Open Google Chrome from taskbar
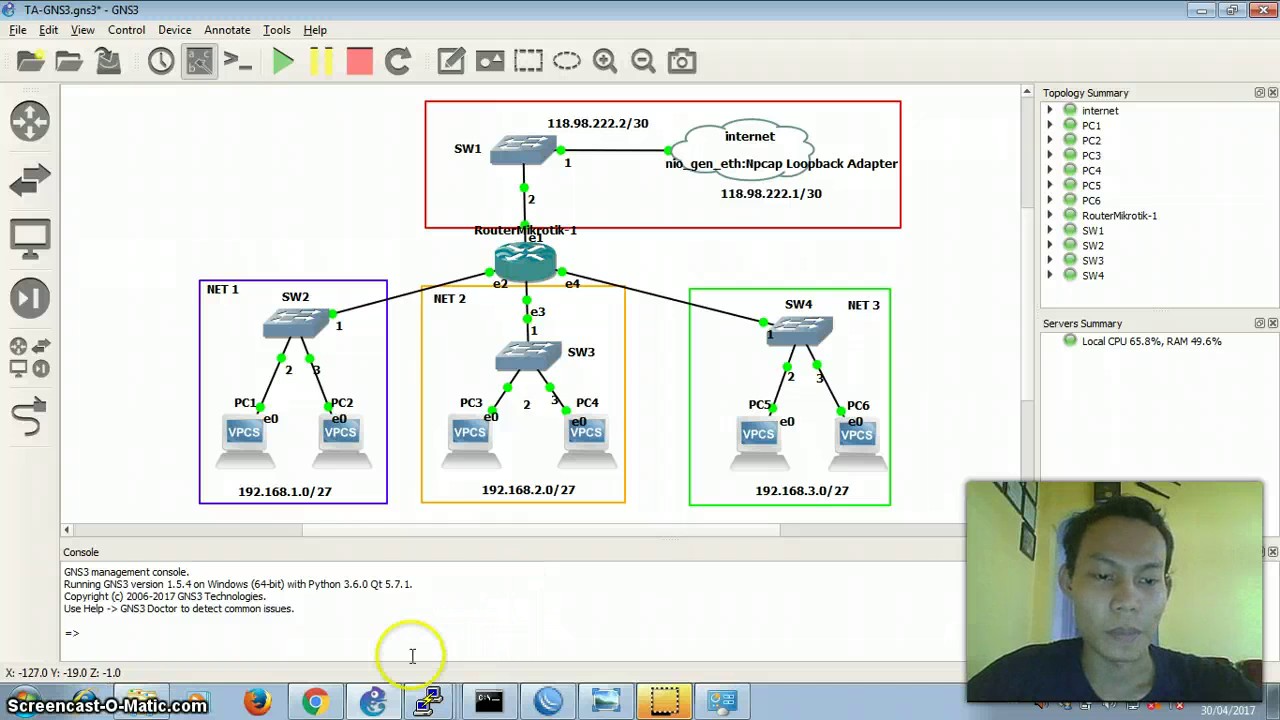1280x720 pixels. pyautogui.click(x=315, y=702)
